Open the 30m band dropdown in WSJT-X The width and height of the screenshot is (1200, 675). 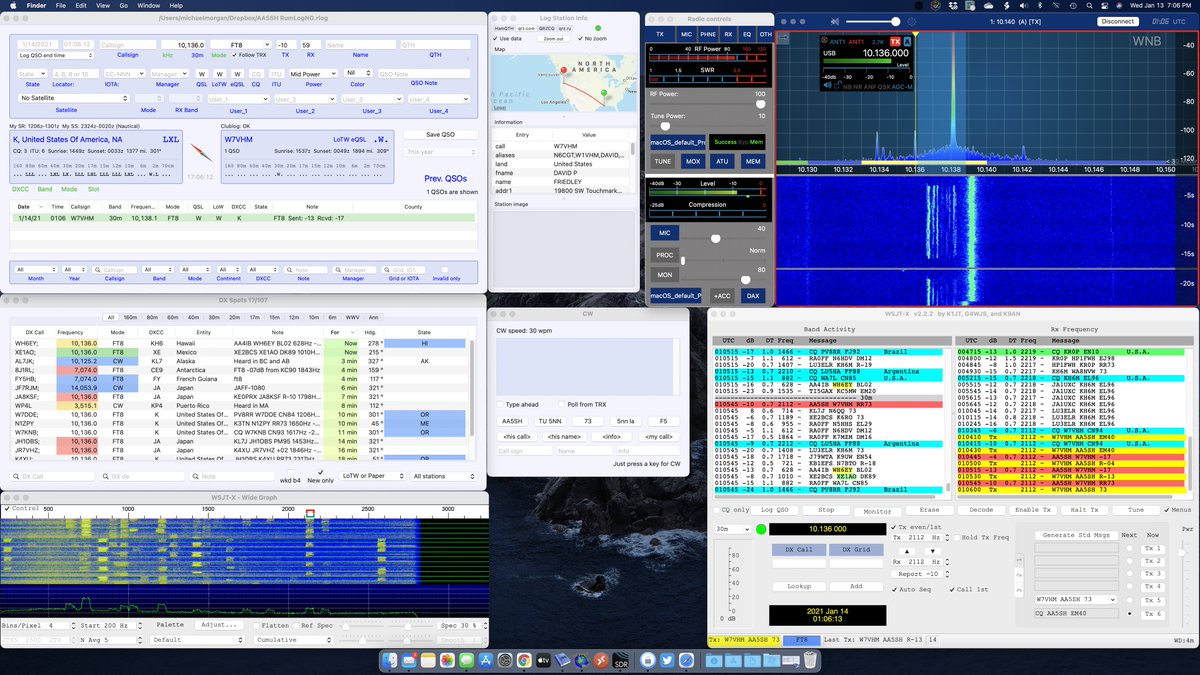point(732,529)
